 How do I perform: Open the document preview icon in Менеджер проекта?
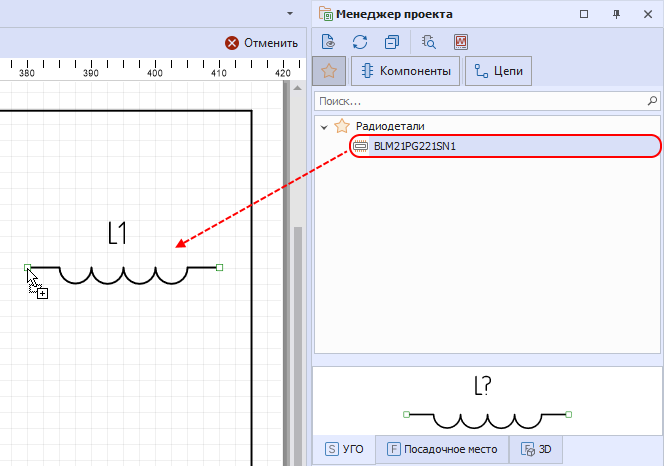pos(328,42)
